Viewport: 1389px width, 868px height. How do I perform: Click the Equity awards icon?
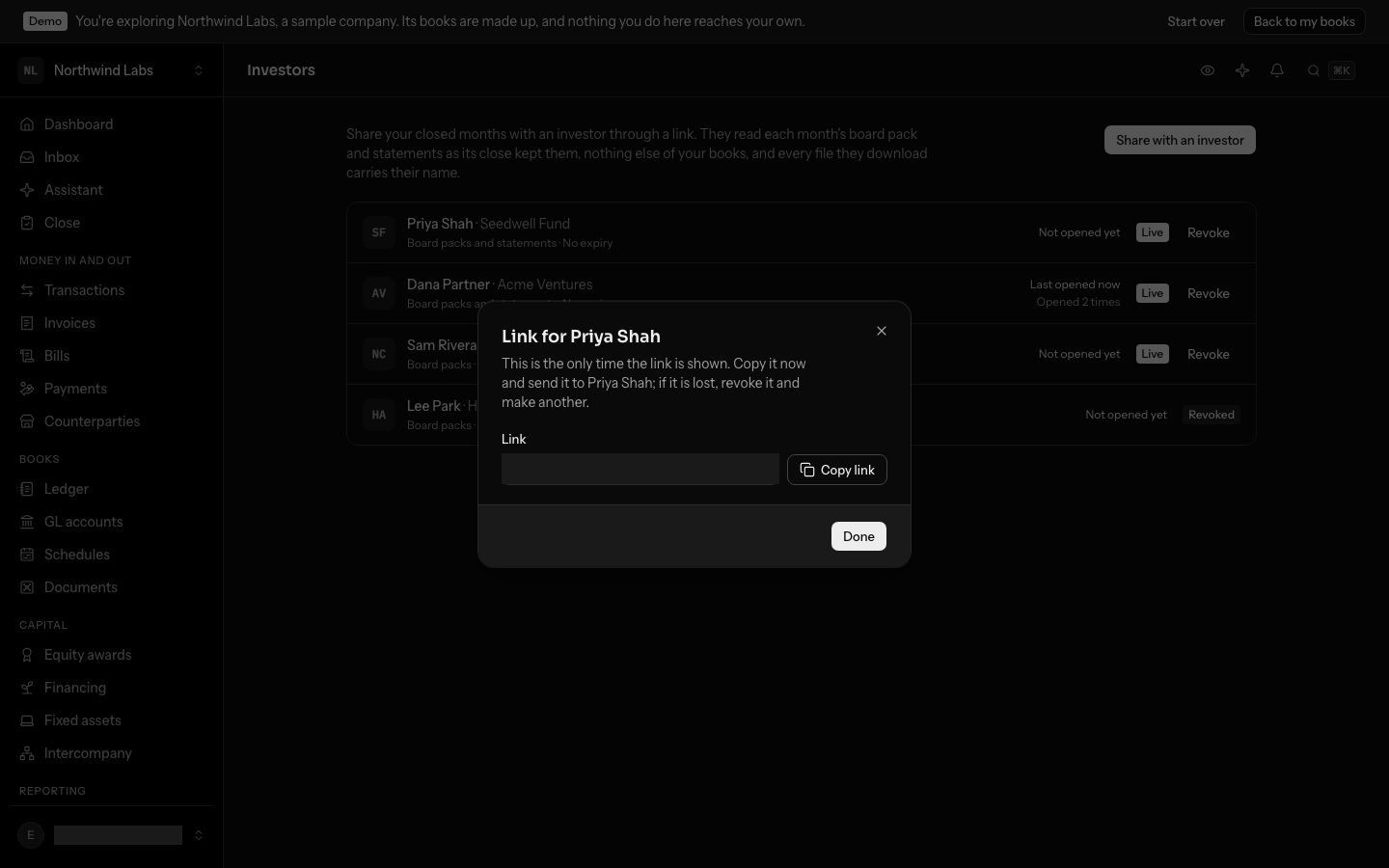pos(27,655)
